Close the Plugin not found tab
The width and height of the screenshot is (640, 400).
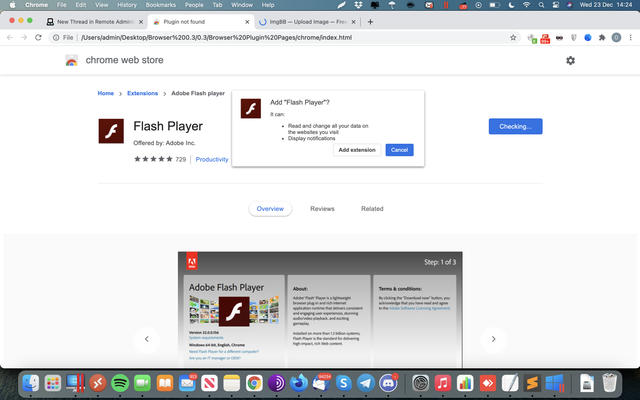tap(247, 22)
